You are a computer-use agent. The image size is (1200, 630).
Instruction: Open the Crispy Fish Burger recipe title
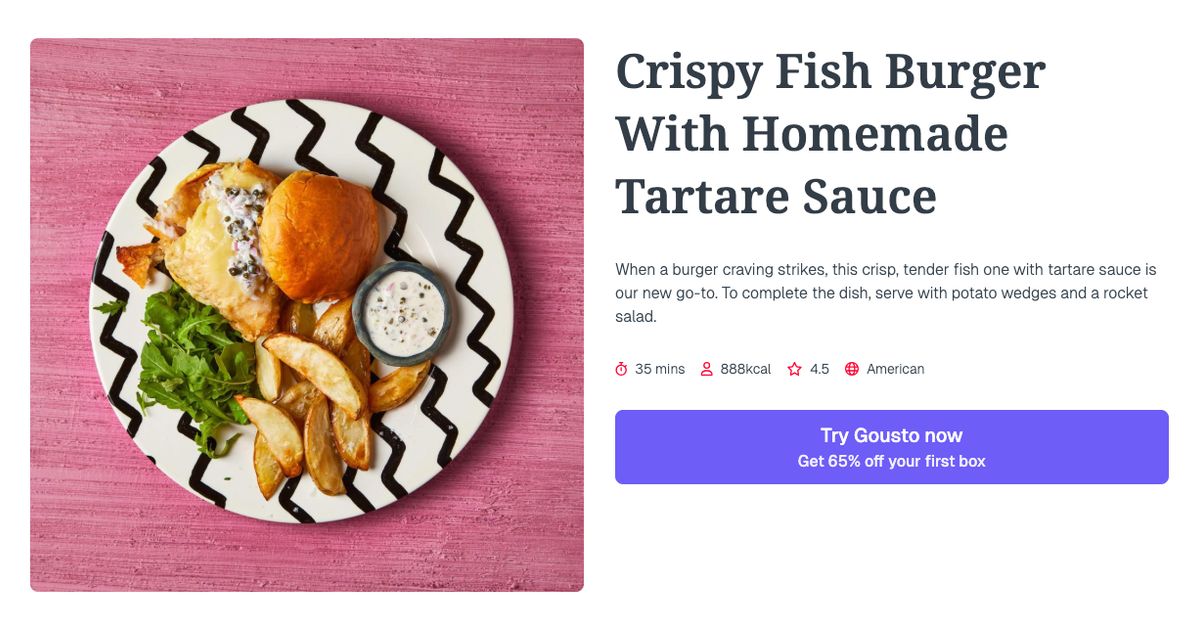[830, 131]
